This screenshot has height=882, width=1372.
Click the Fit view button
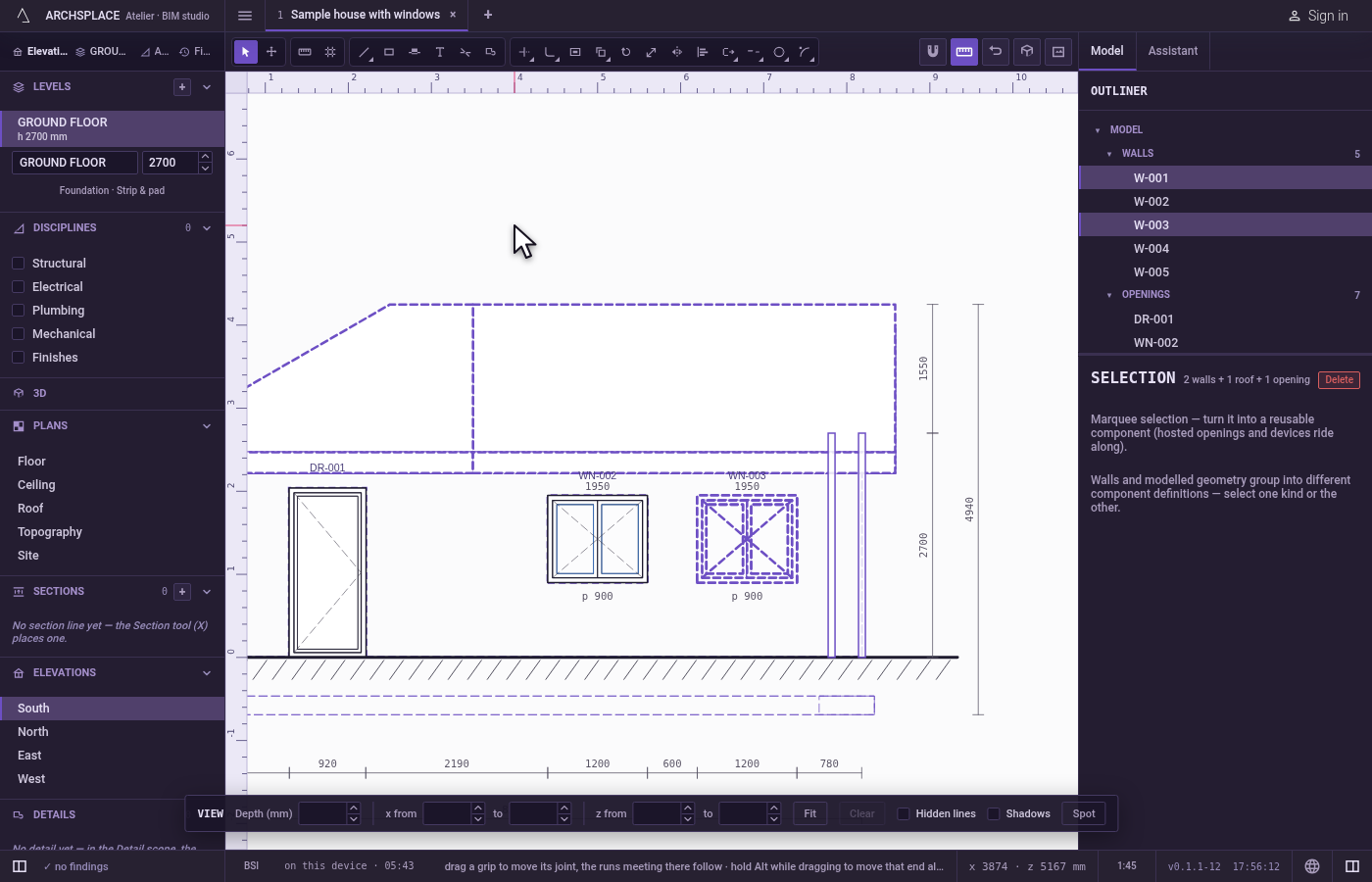(810, 813)
